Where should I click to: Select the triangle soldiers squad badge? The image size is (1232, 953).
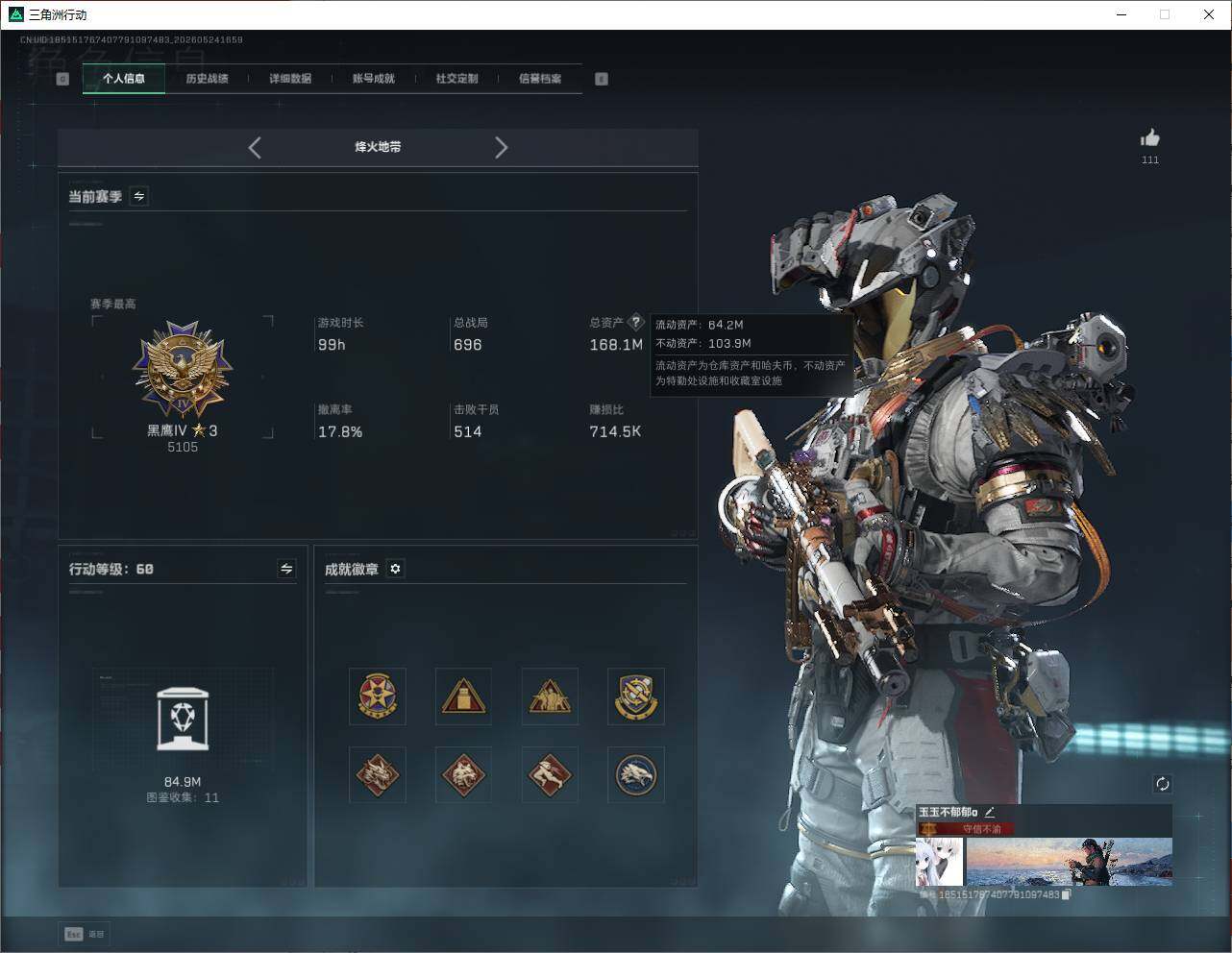550,696
